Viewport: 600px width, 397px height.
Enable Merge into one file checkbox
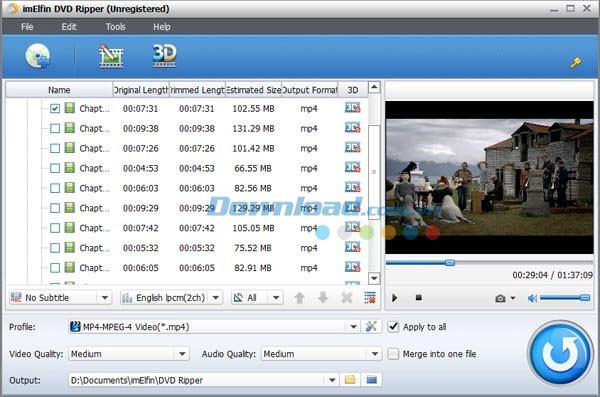tap(393, 354)
